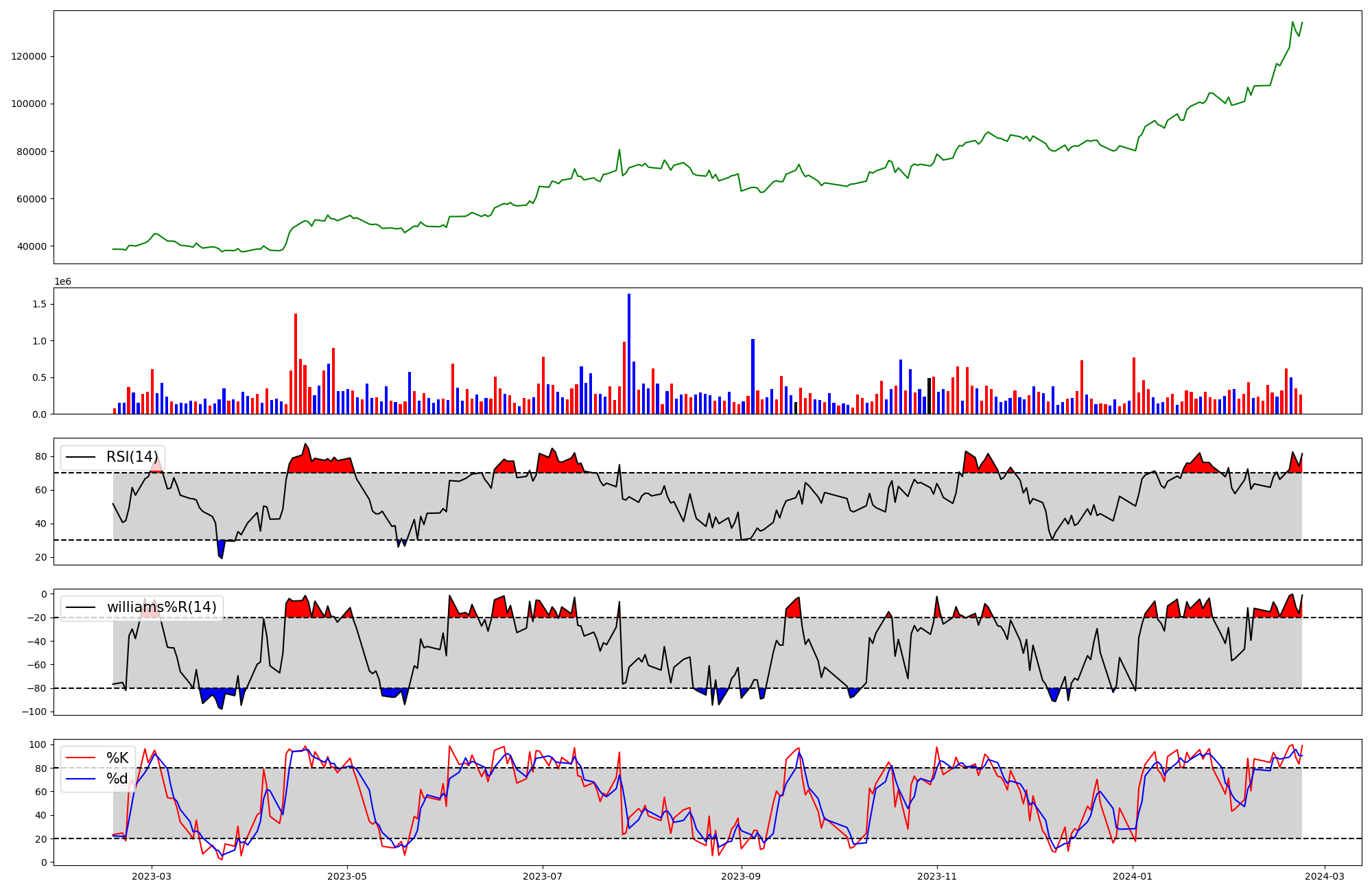The height and width of the screenshot is (892, 1372).
Task: Click the red %K legend line sample
Action: click(x=80, y=758)
